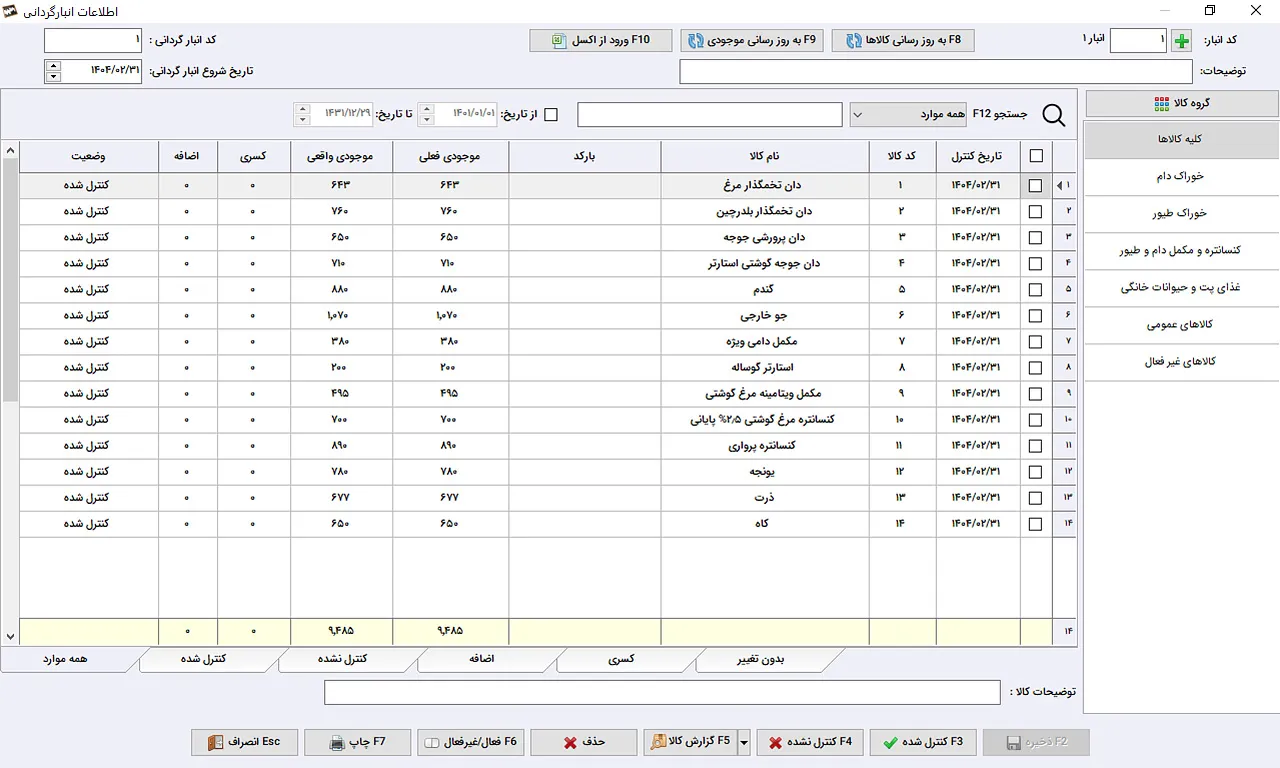Click F6 فعال/غیرفعال toggle button
Viewport: 1280px width, 768px height.
[x=471, y=742]
